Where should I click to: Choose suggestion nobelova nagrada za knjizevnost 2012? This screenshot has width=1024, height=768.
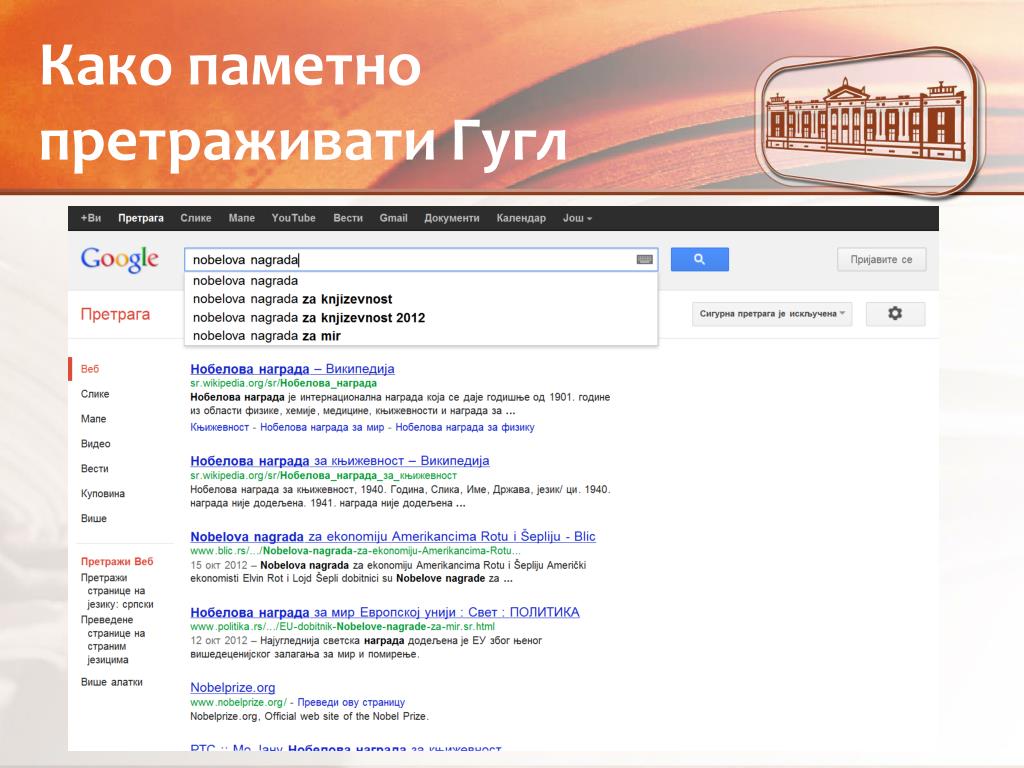click(421, 317)
